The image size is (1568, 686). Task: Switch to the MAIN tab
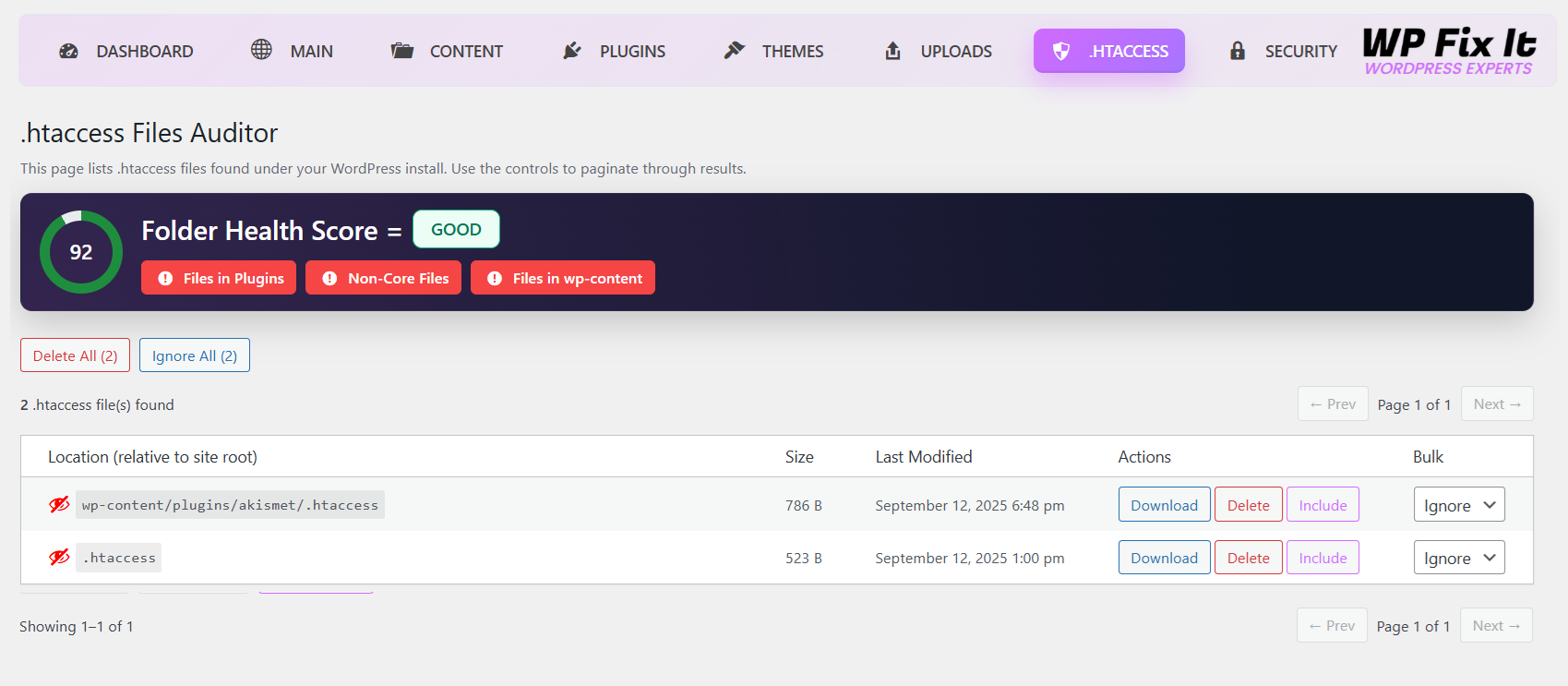pyautogui.click(x=292, y=51)
